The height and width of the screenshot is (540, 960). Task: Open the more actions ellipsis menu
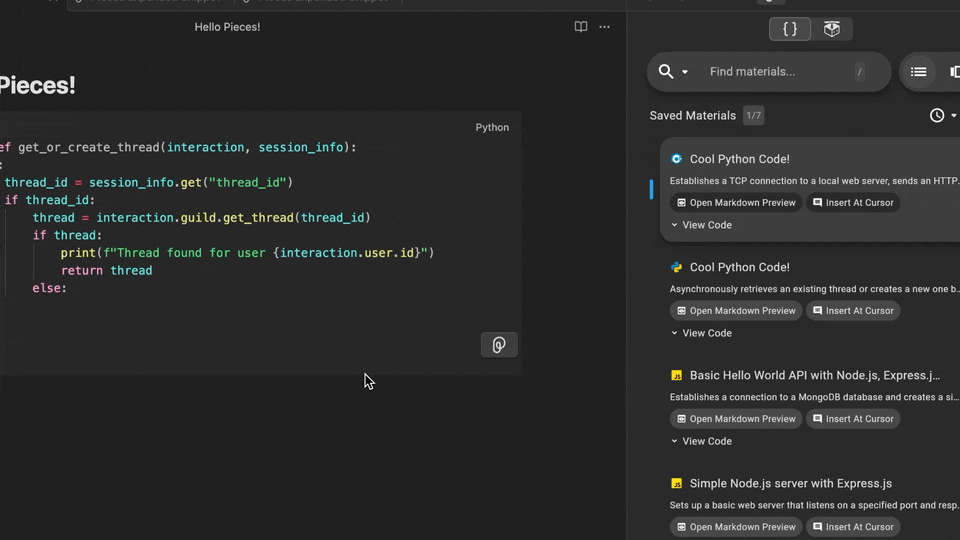pos(604,26)
